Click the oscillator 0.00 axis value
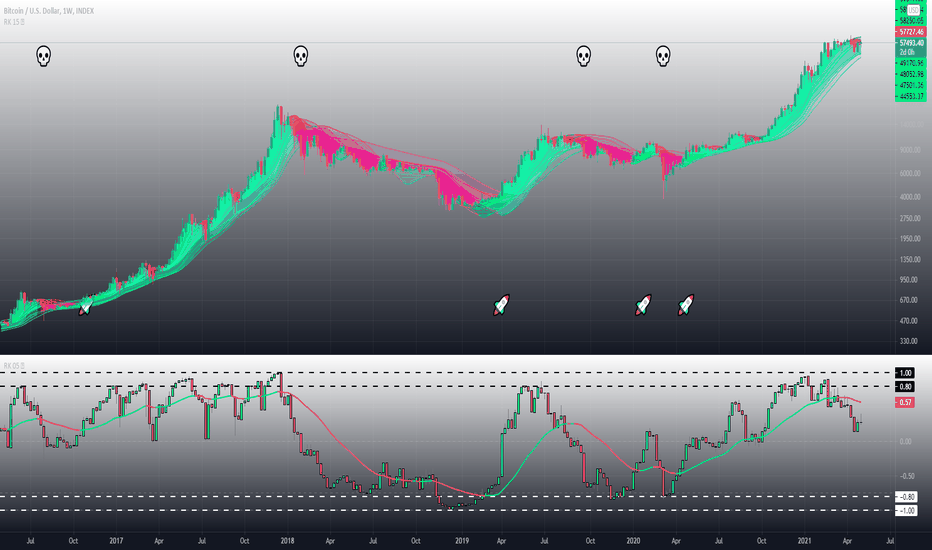 point(905,441)
